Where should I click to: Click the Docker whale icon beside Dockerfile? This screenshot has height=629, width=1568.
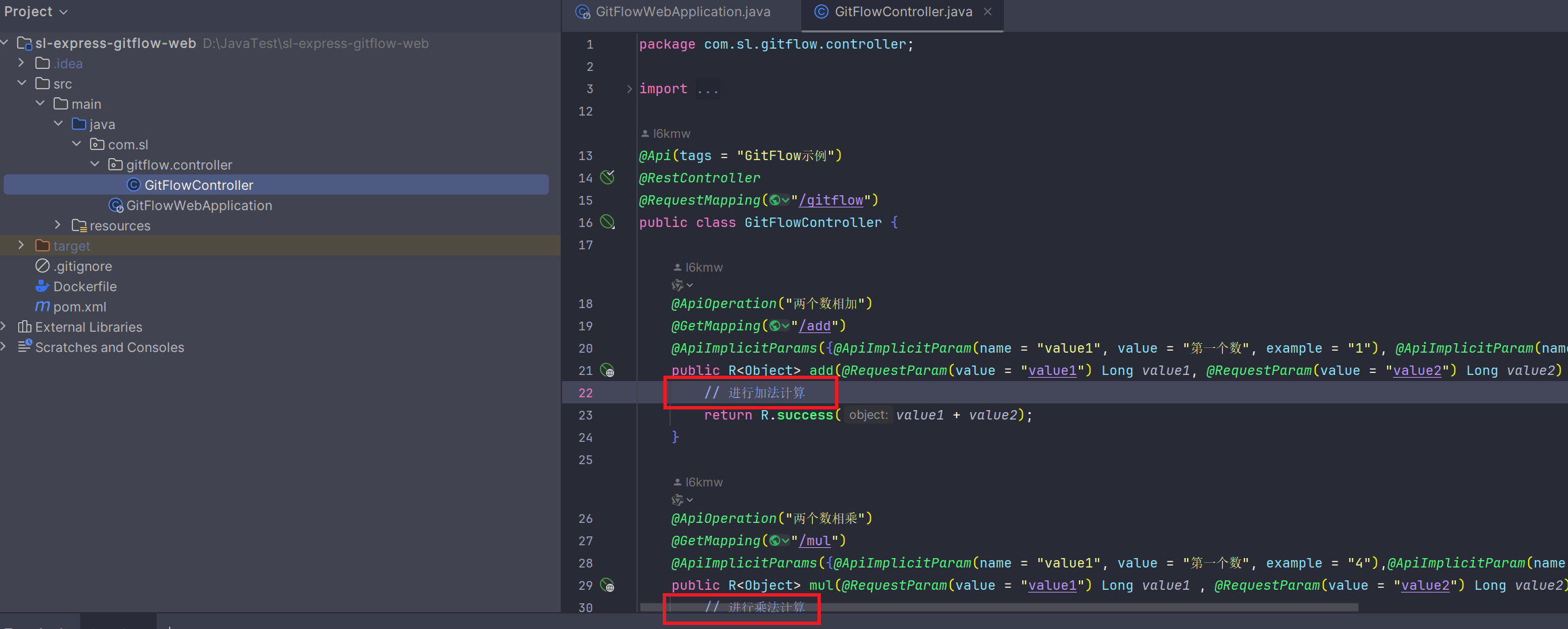(x=43, y=286)
